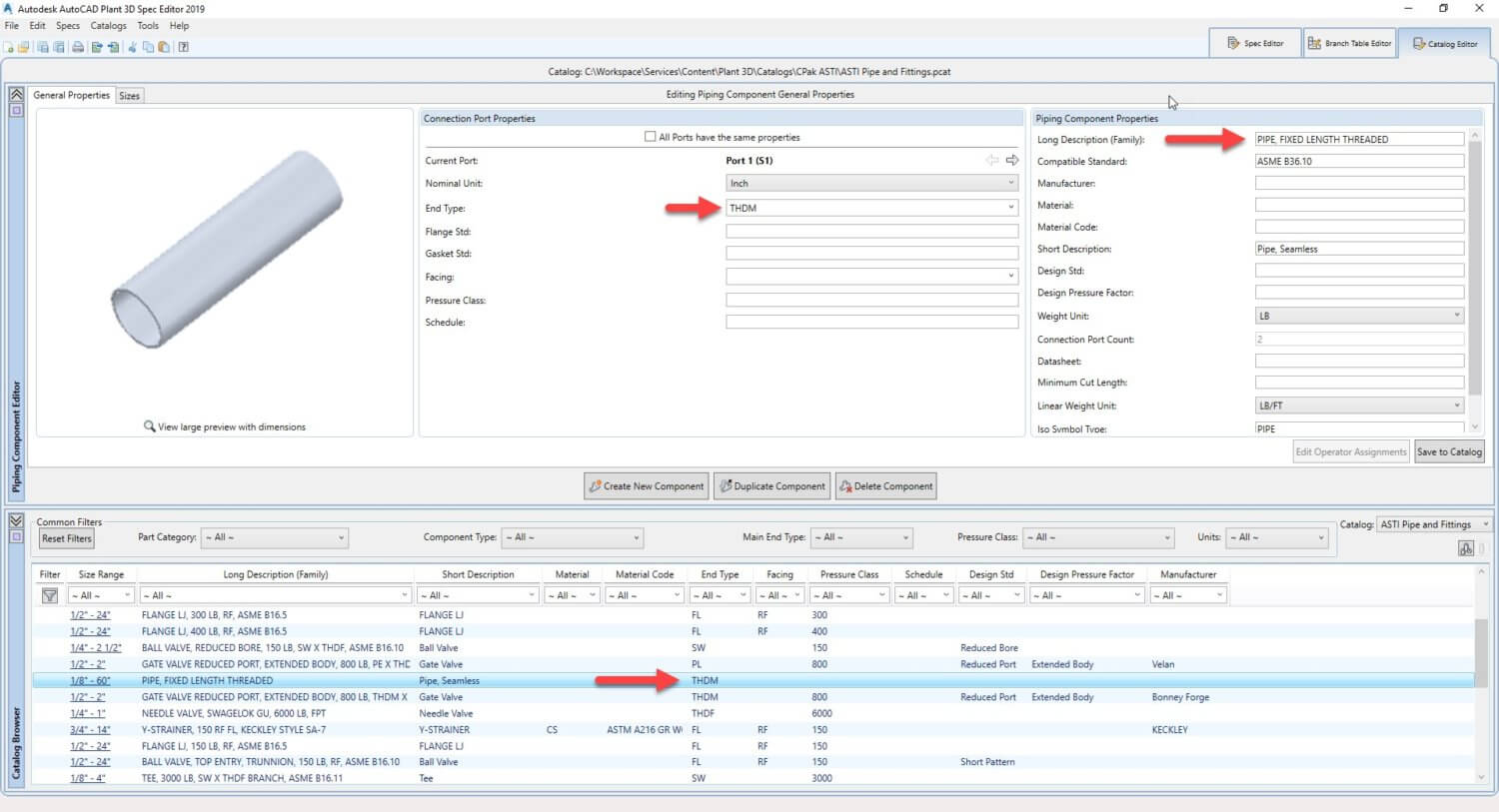
Task: Click the Open folder icon in the toolbar
Action: pyautogui.click(x=23, y=47)
